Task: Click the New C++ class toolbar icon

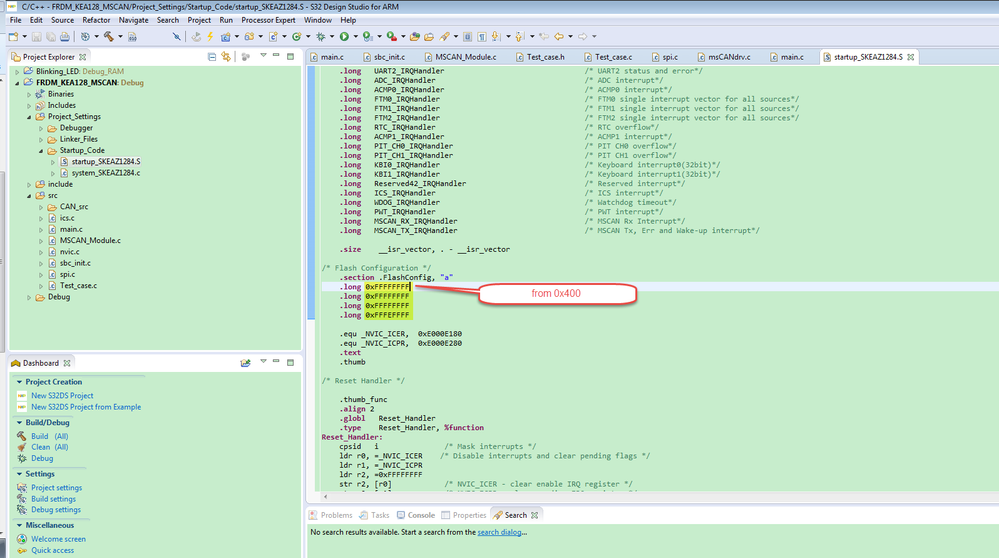Action: coord(297,37)
